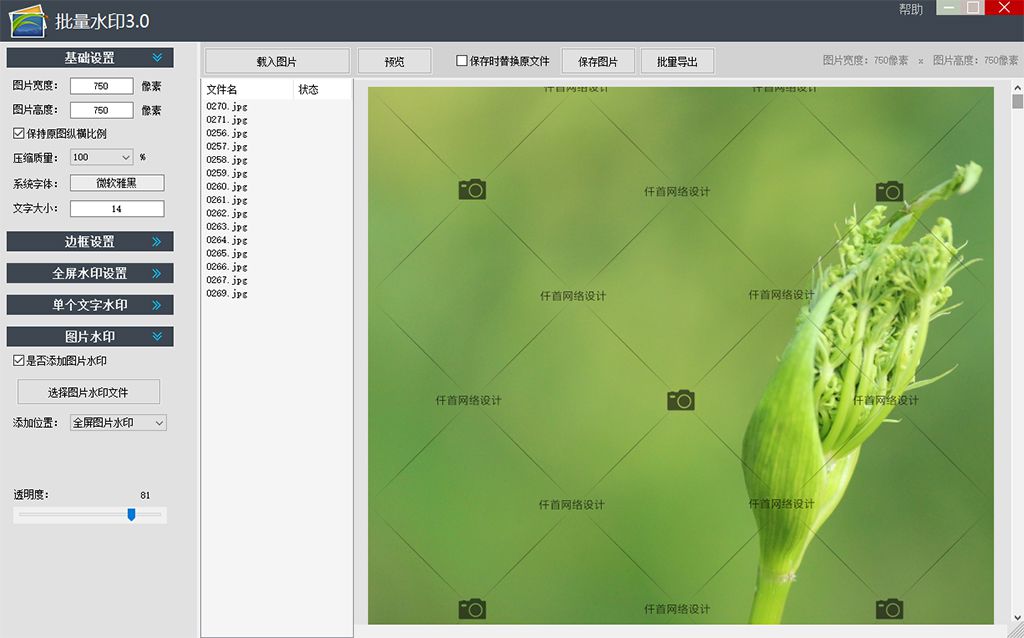Collapse the 基础设置 section chevron
This screenshot has height=638, width=1024.
point(157,58)
